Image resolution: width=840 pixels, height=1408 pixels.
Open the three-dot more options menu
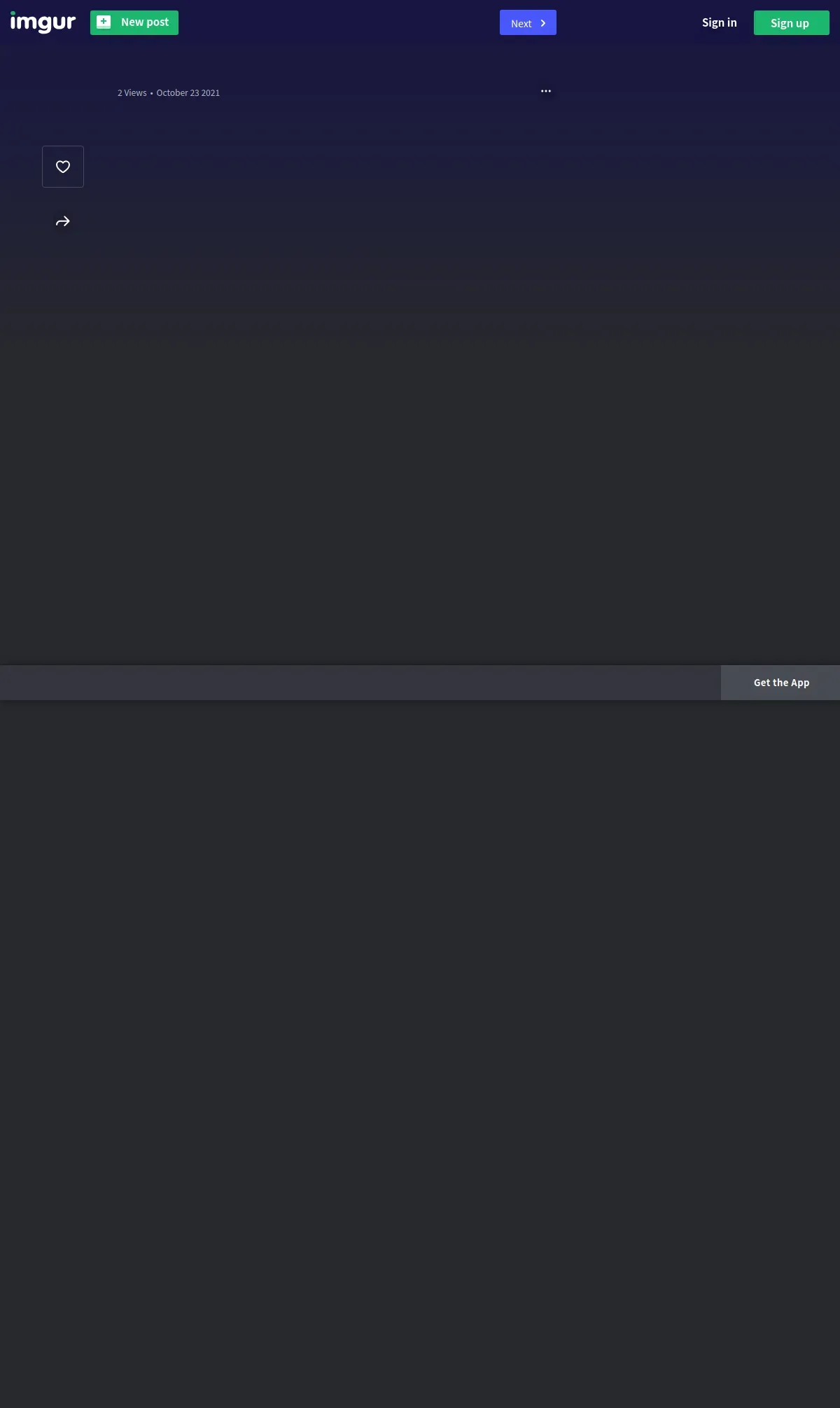tap(546, 91)
